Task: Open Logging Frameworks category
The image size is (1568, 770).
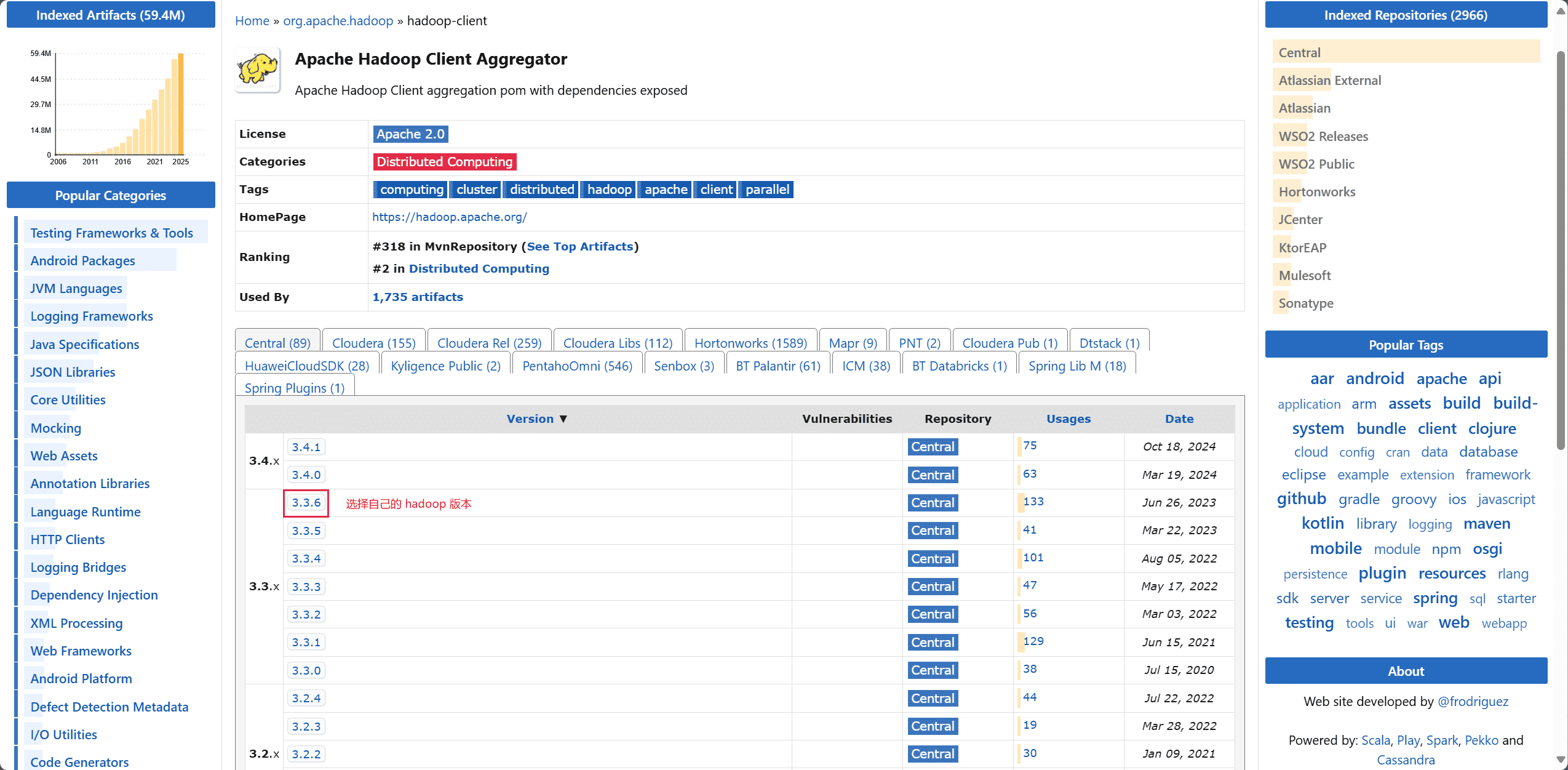Action: [92, 316]
